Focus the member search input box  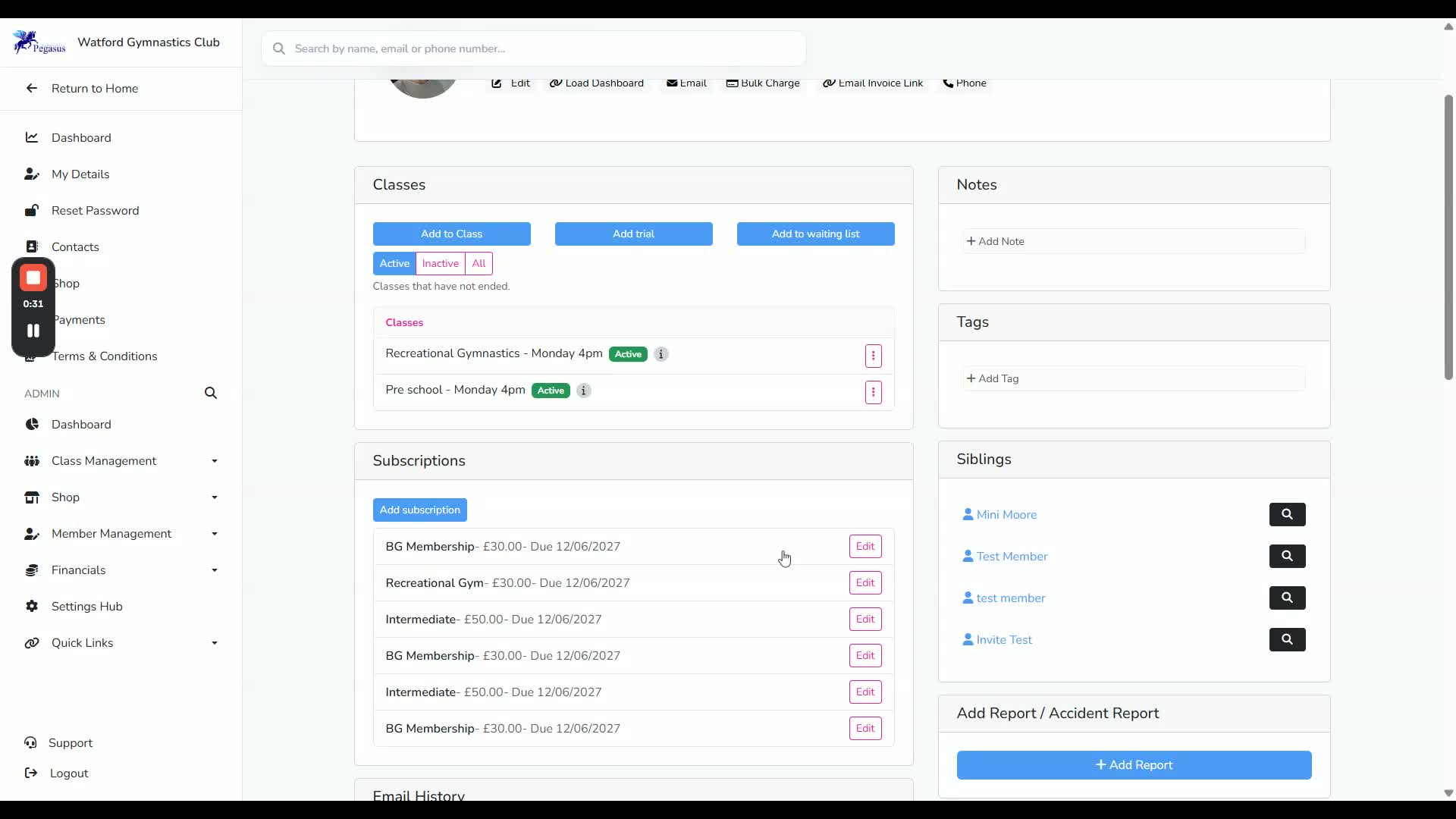pyautogui.click(x=534, y=49)
